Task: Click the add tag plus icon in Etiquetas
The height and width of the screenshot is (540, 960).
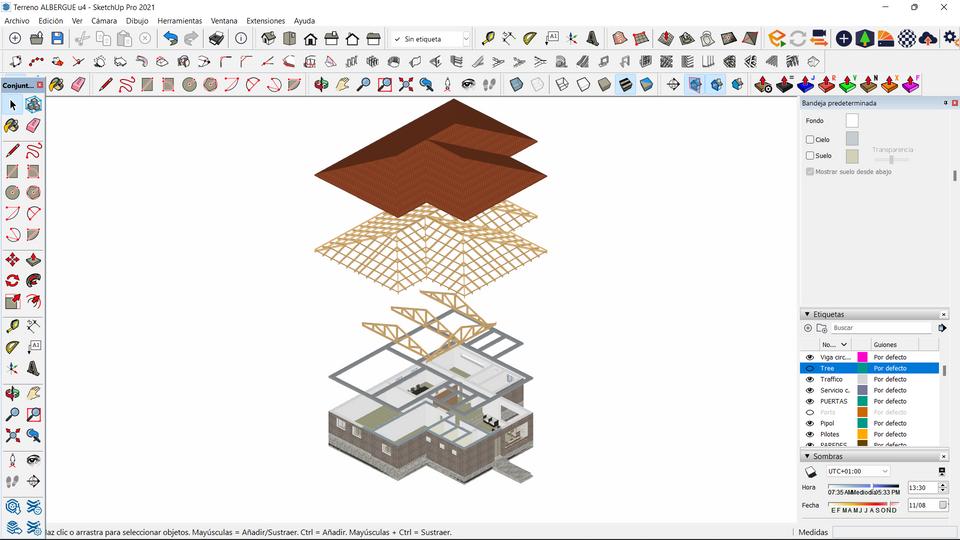Action: (x=808, y=328)
